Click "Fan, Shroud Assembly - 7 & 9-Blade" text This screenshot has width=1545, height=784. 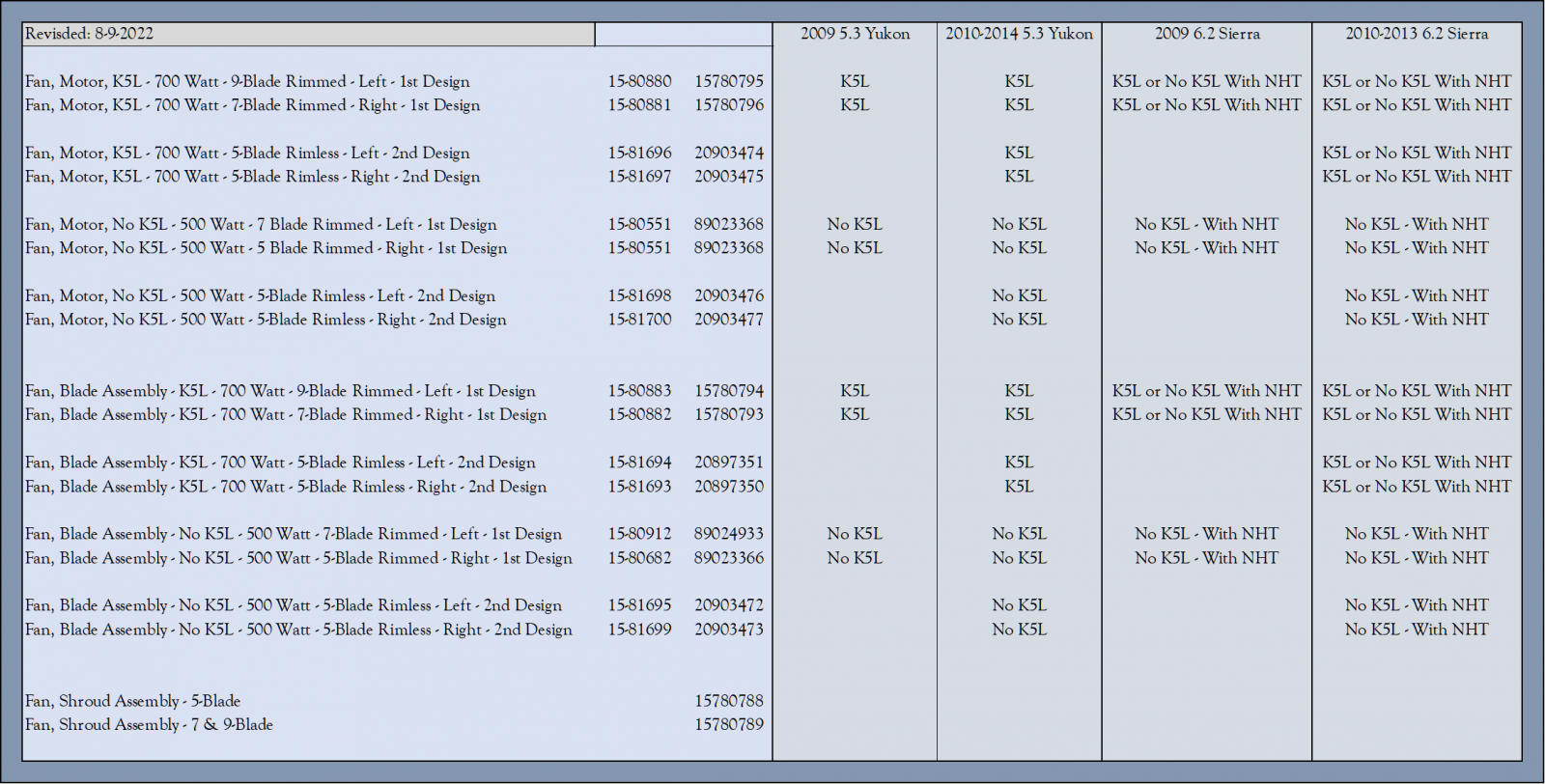149,724
